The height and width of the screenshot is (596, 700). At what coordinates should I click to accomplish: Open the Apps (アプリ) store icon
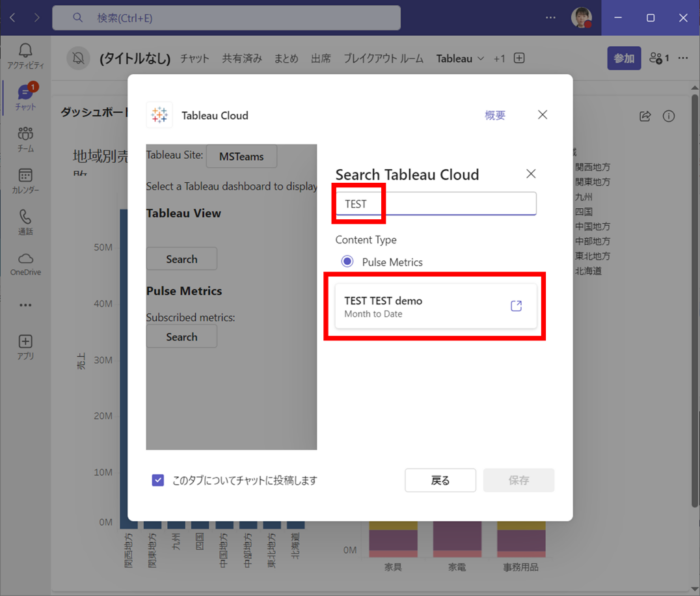[x=25, y=347]
